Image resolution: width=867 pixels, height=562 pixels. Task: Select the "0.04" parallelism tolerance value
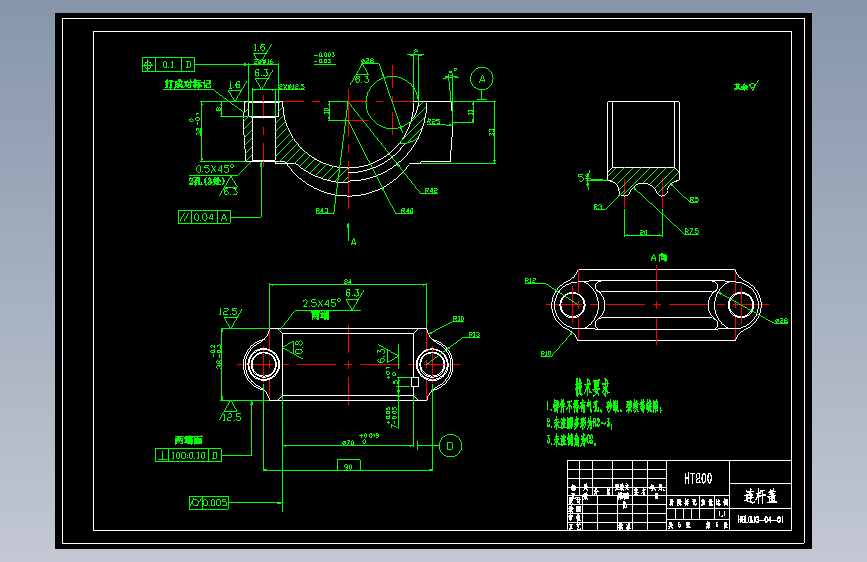(203, 217)
